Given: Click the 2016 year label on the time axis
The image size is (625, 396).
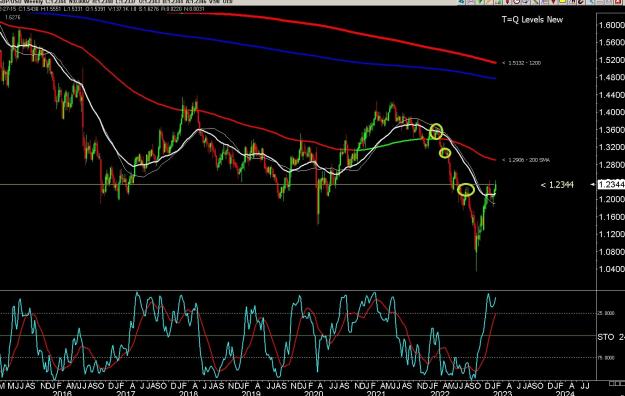Looking at the screenshot, I should click(x=62, y=393).
